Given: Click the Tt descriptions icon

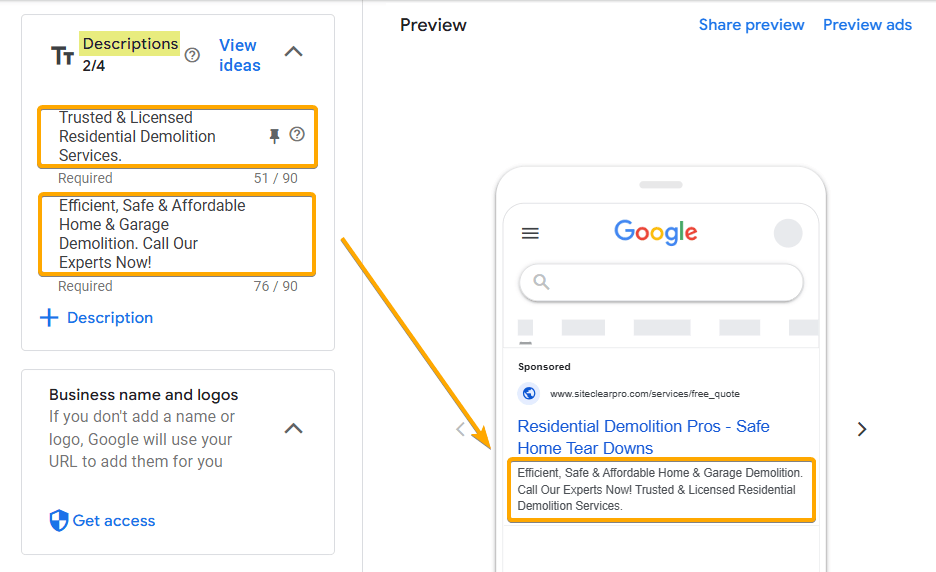Looking at the screenshot, I should (x=62, y=56).
